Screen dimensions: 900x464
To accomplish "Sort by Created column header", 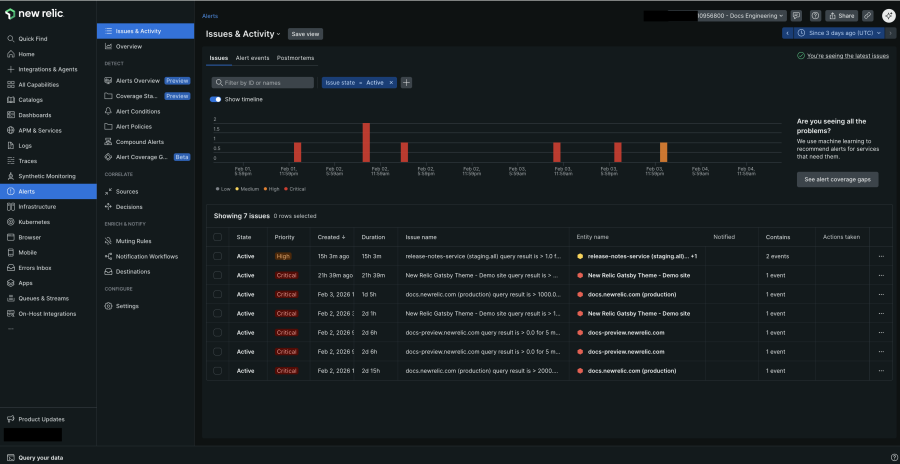I will [332, 237].
